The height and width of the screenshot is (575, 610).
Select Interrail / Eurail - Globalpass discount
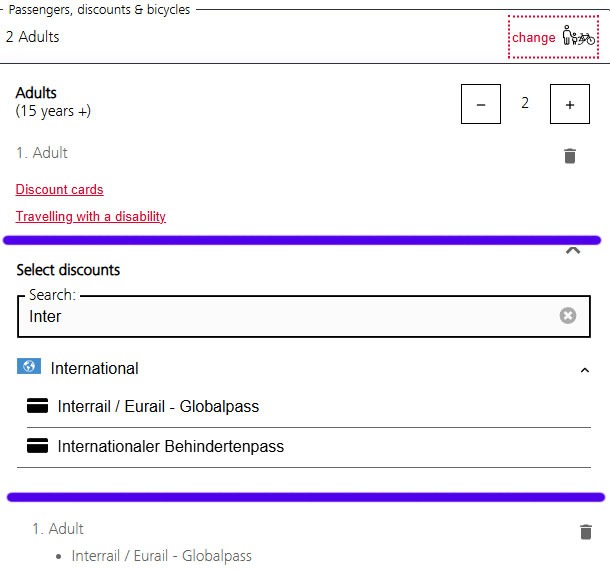[158, 407]
